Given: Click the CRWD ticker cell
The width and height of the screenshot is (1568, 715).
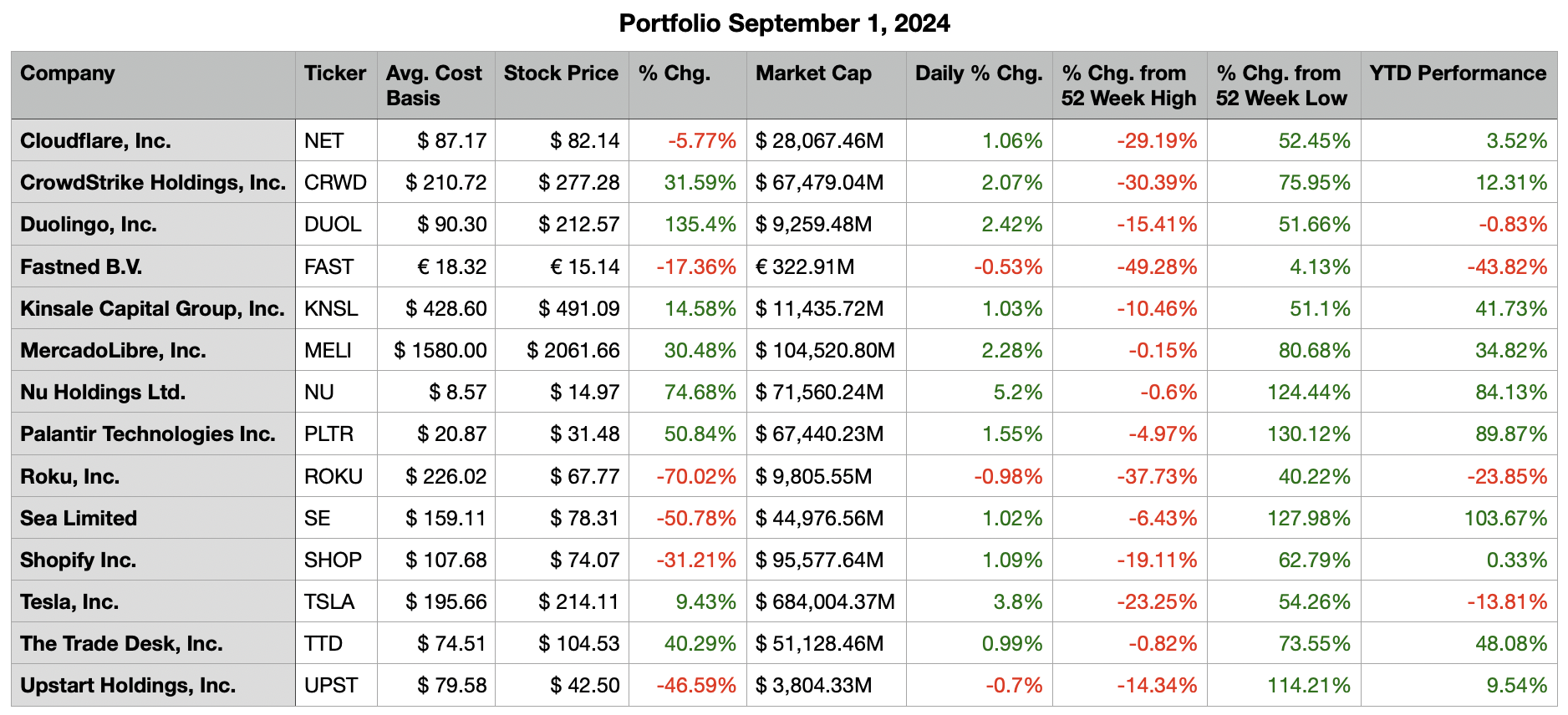Looking at the screenshot, I should pyautogui.click(x=335, y=183).
